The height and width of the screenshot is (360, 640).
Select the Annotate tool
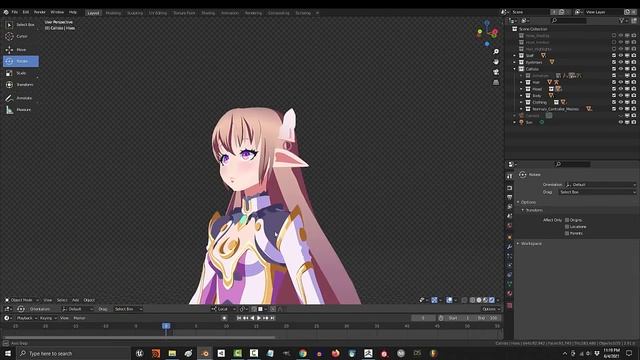(x=20, y=98)
